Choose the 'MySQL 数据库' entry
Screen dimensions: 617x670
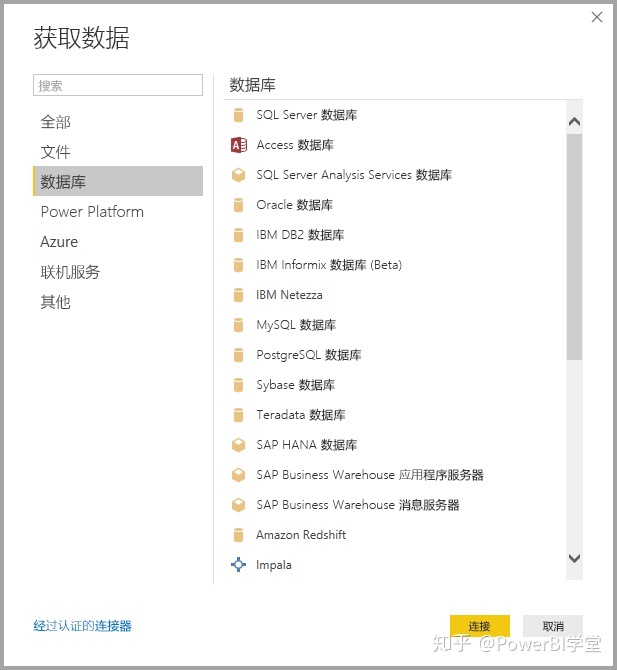(395, 325)
